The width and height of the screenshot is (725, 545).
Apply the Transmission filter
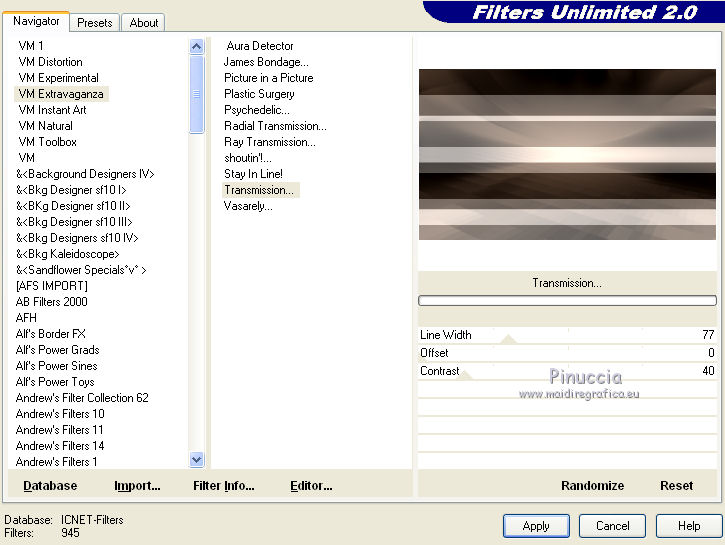click(x=536, y=526)
